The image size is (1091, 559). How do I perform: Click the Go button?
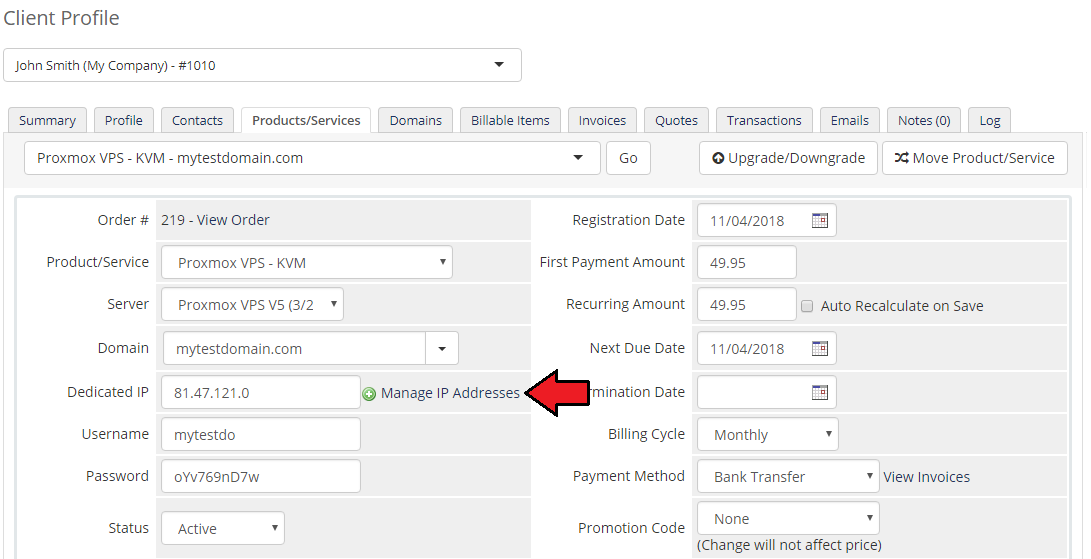628,158
